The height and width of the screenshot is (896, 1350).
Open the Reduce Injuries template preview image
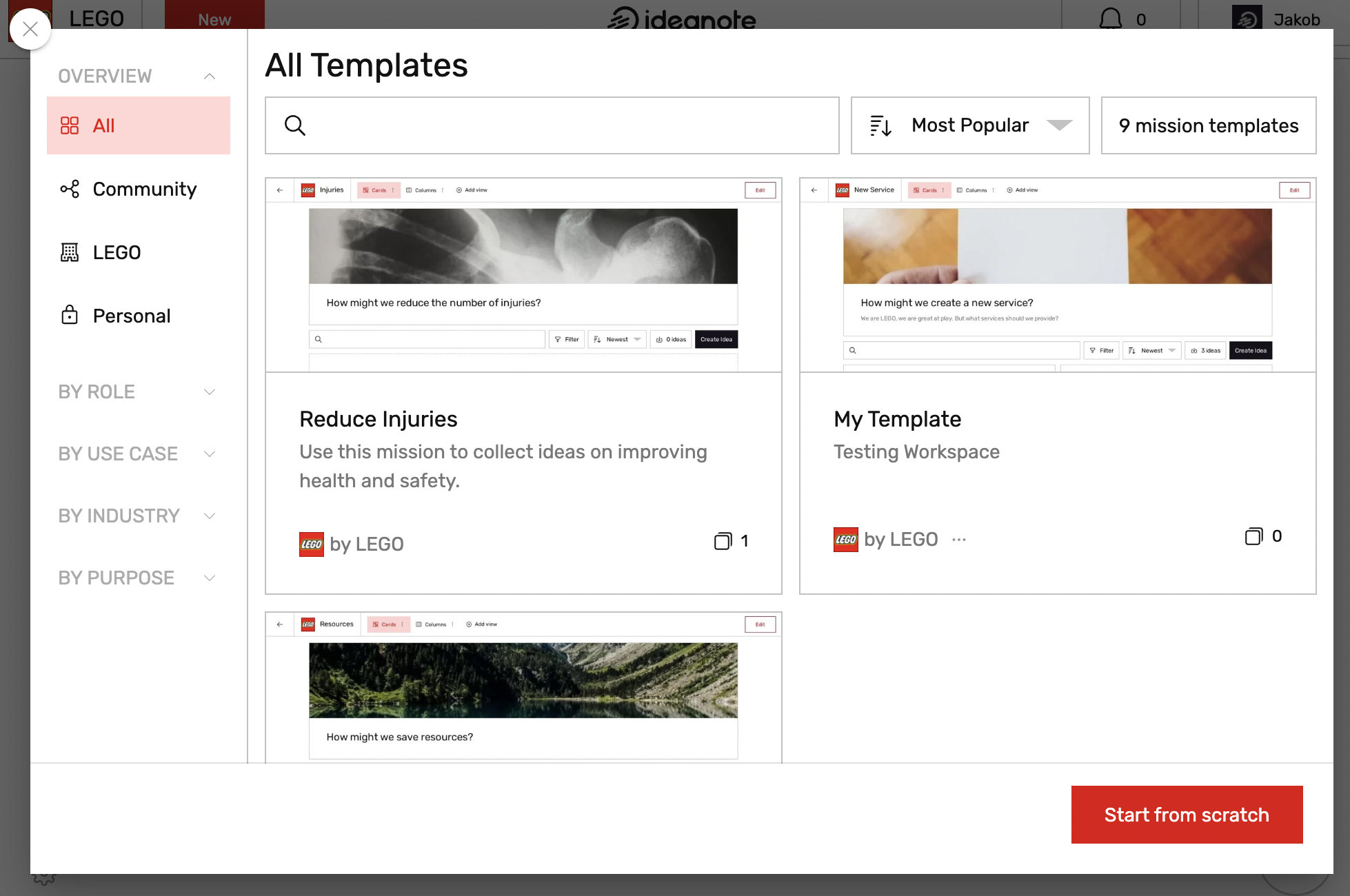click(523, 275)
